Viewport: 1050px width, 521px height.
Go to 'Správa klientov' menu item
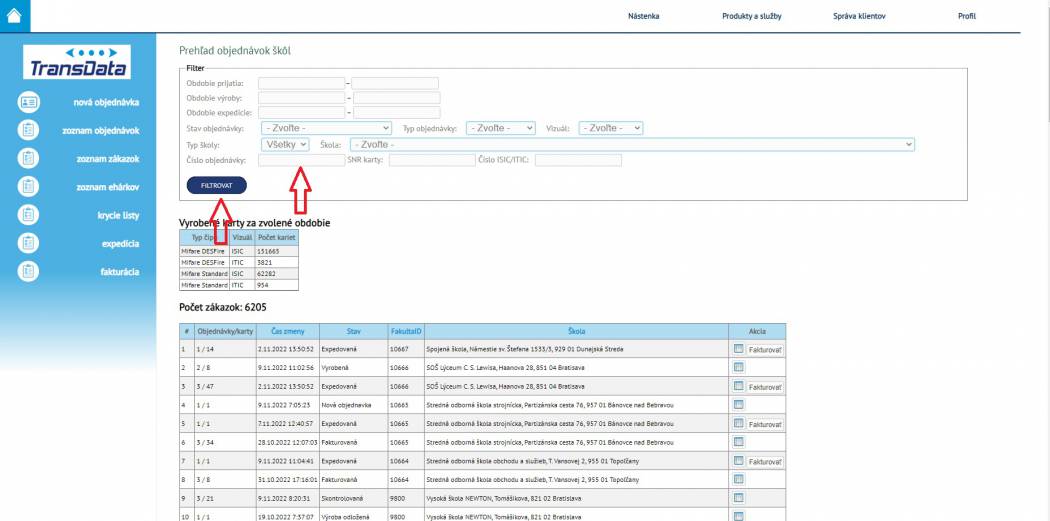(x=858, y=17)
